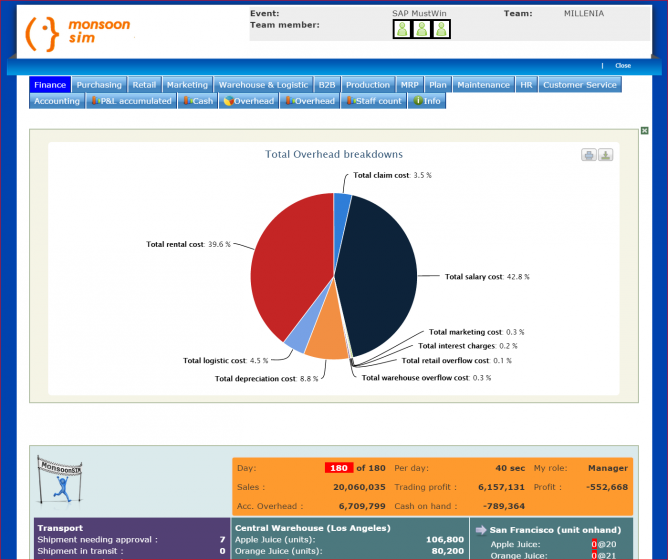Click the Total salary cost 42.8 % label
Screen dimensions: 668x560
point(487,277)
